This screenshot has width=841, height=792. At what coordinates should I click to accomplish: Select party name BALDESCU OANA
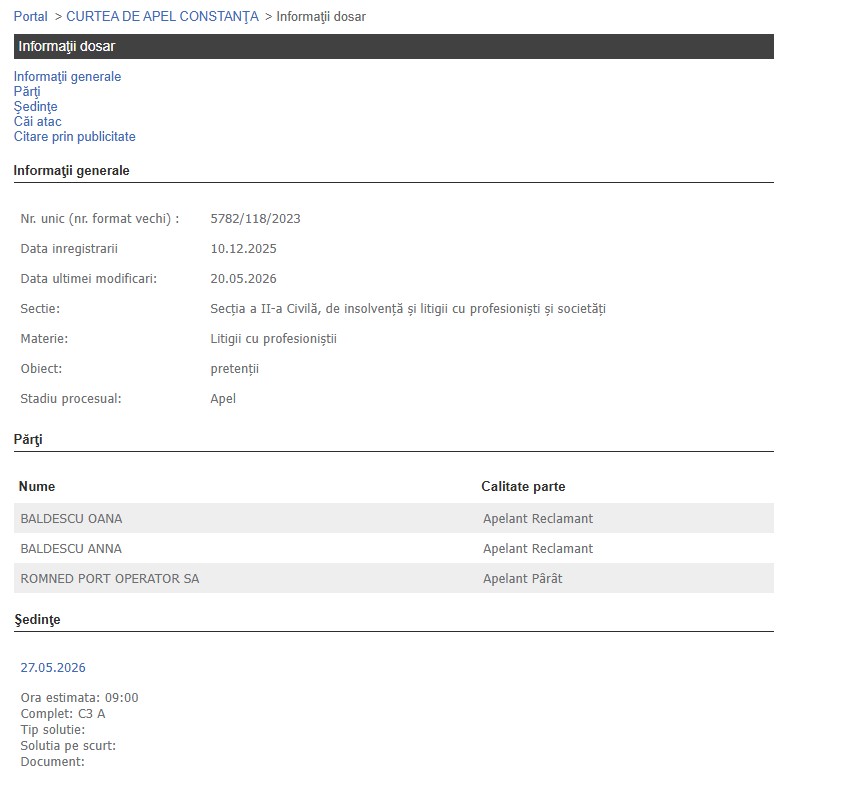[x=71, y=519]
